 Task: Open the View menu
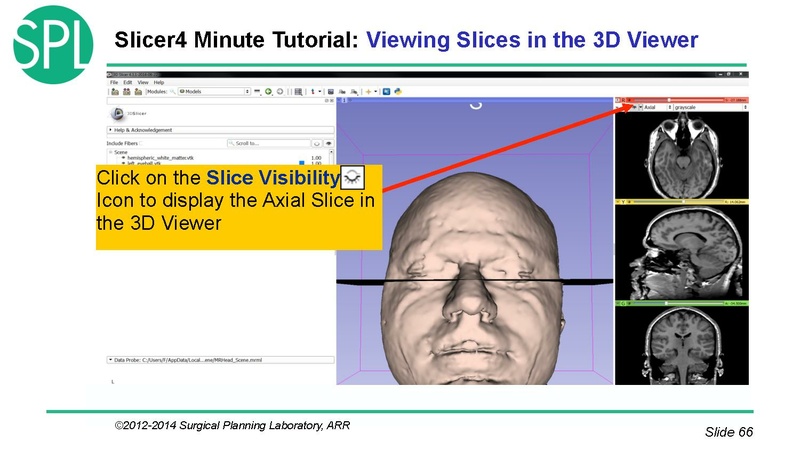coord(143,82)
